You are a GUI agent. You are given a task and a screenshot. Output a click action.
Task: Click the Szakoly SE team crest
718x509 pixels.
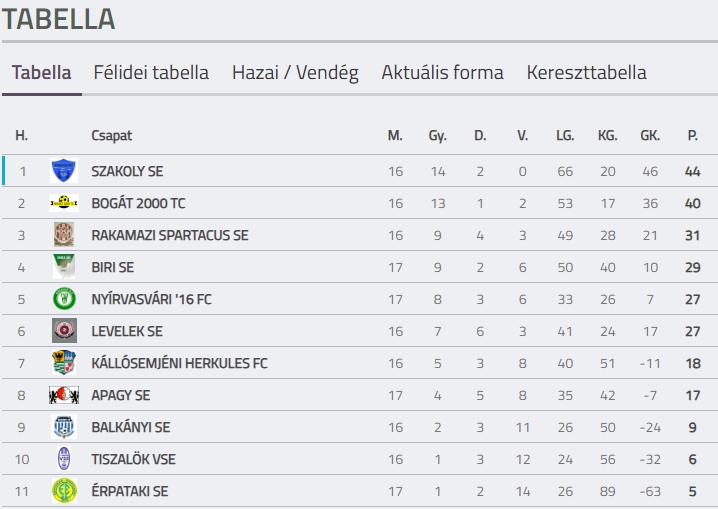(x=64, y=171)
